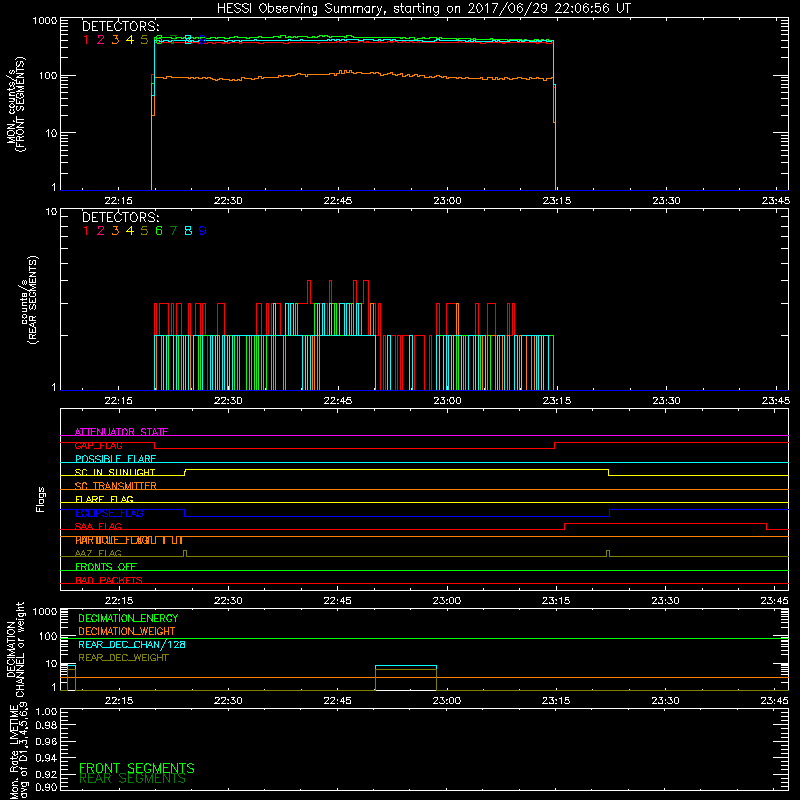Click the "POSSIBLE_FLARE" flag label
Viewport: 800px width, 800px height.
click(x=115, y=459)
